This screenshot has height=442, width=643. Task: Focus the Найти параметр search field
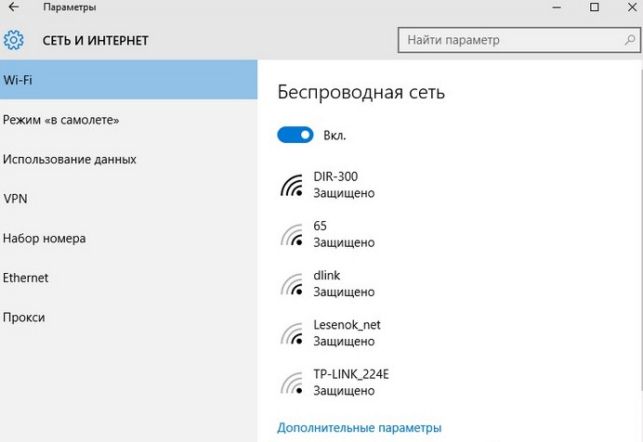coord(519,40)
